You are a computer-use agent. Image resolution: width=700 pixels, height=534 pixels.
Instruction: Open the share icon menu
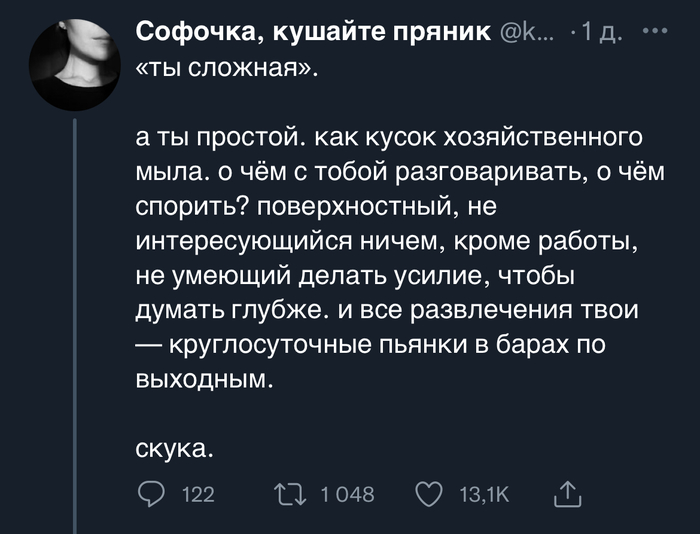(566, 493)
